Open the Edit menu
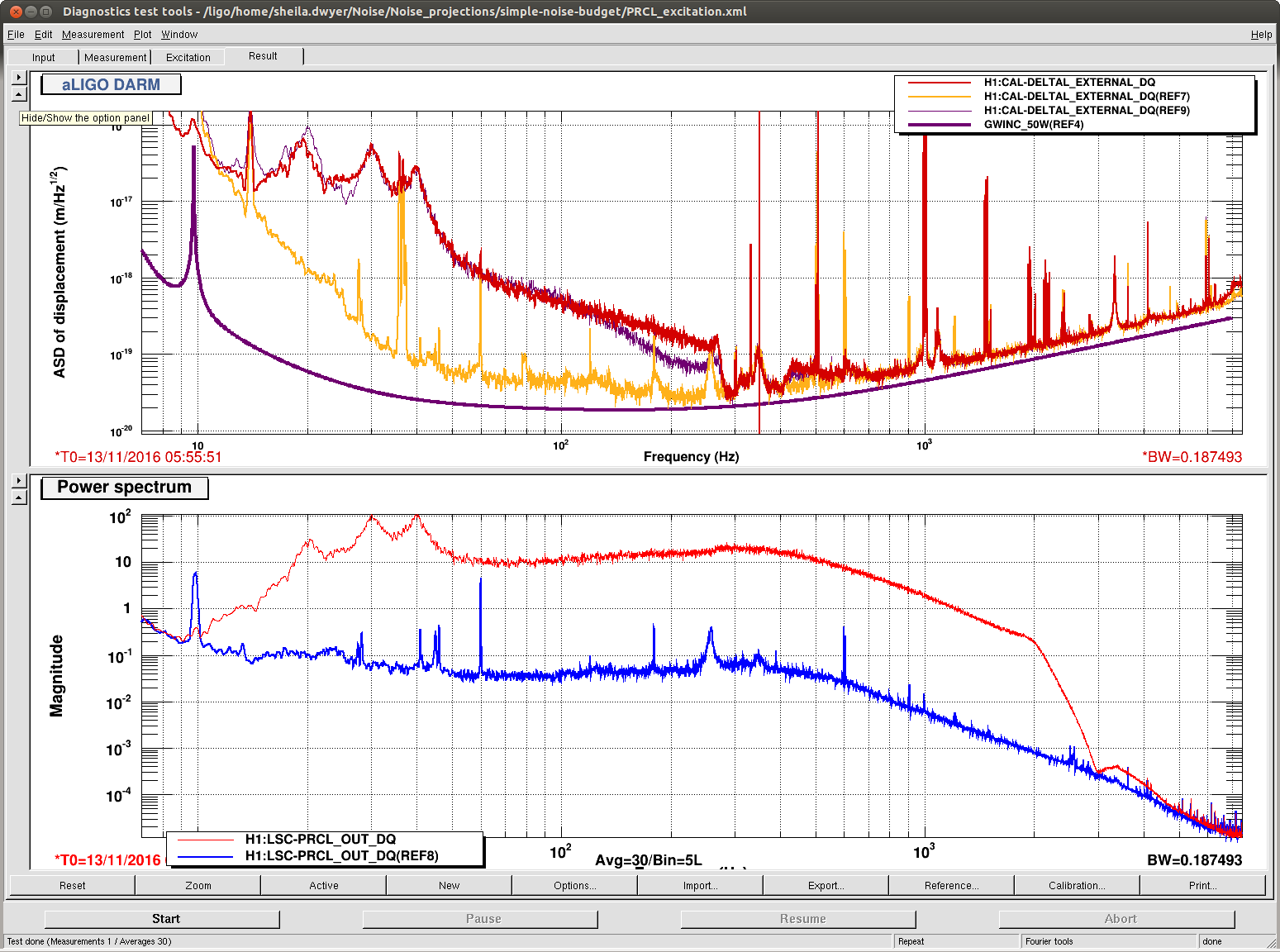Viewport: 1280px width, 952px height. click(43, 35)
